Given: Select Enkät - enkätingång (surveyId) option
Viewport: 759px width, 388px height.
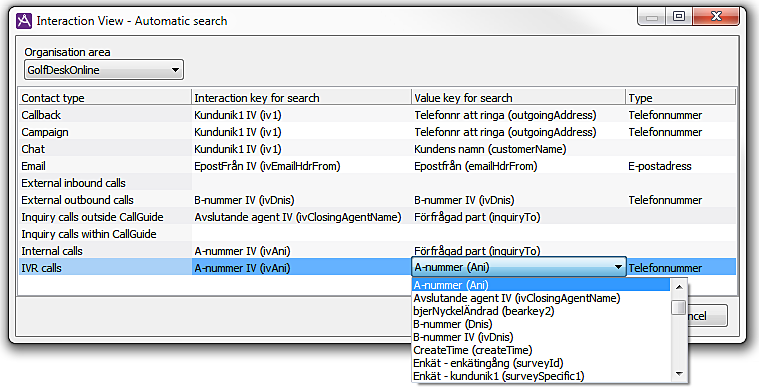Looking at the screenshot, I should (488, 363).
